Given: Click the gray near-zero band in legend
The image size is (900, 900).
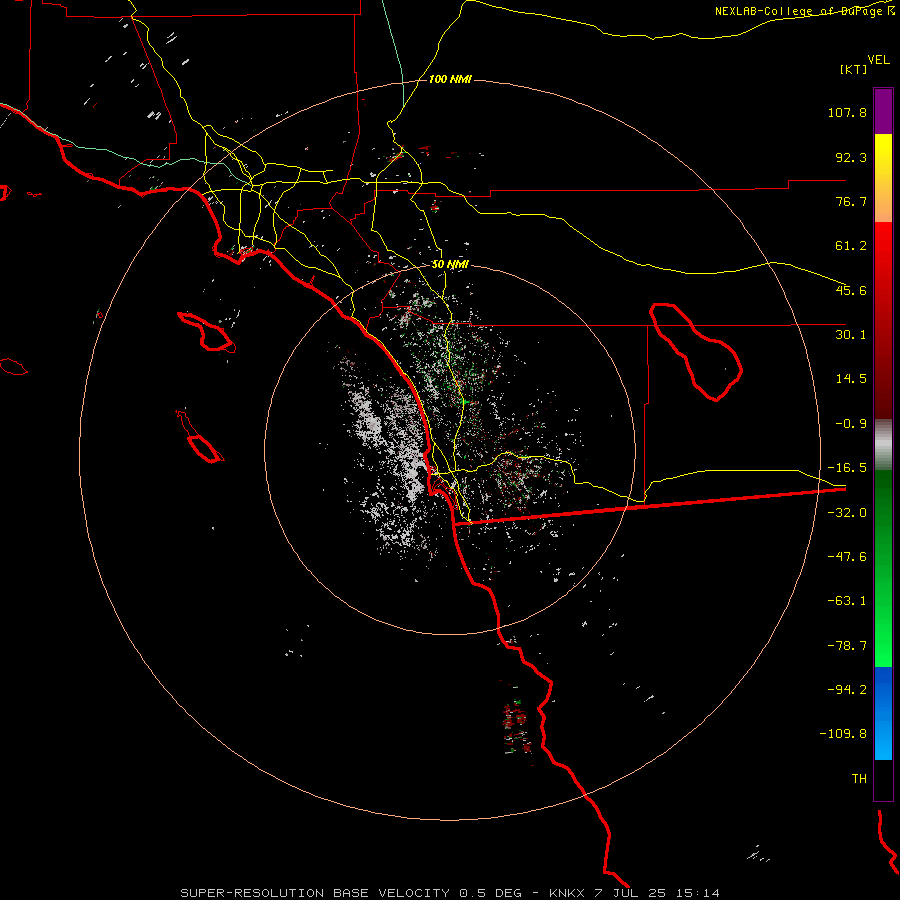Looking at the screenshot, I should [x=883, y=445].
